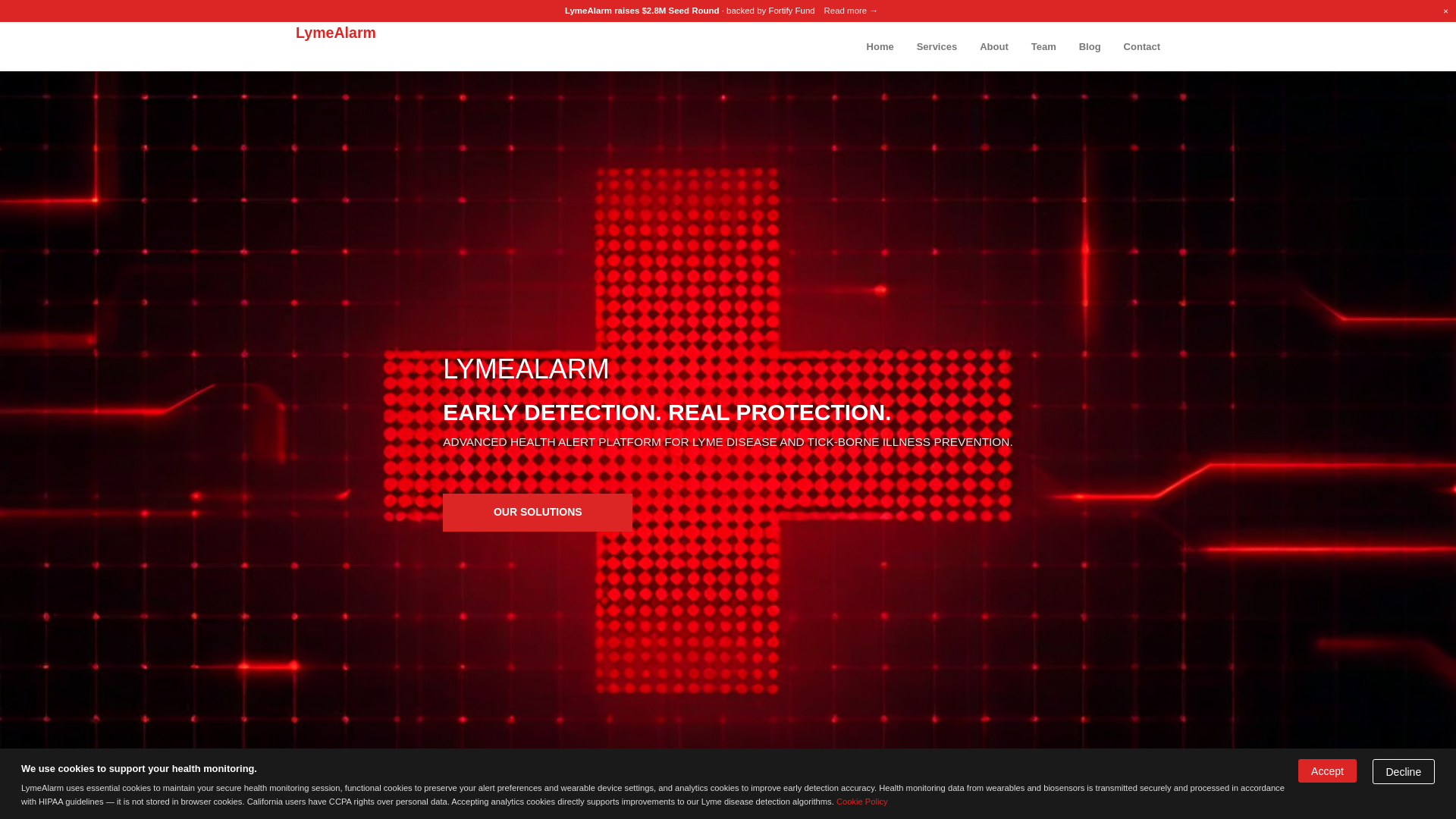
Task: Navigate to the Team page
Action: (x=1043, y=47)
